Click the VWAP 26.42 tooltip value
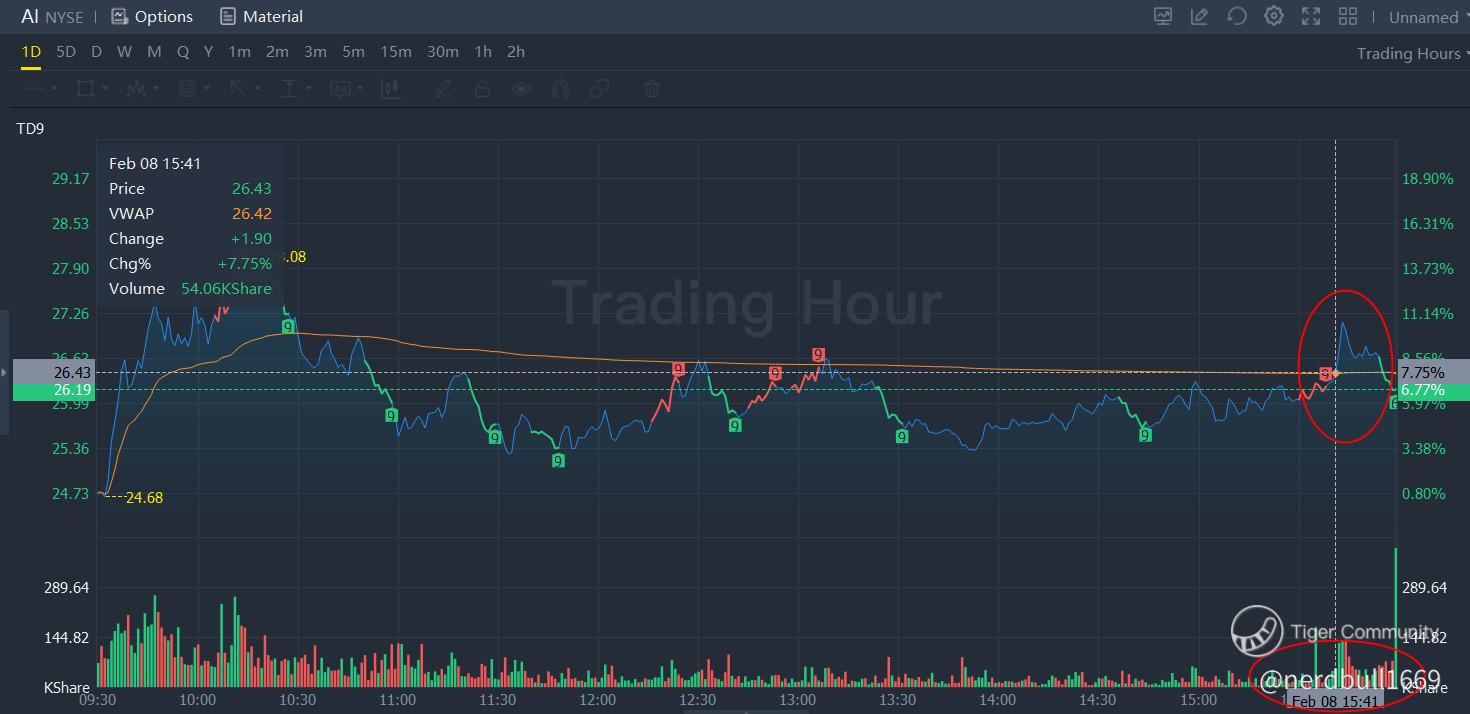 pos(251,213)
